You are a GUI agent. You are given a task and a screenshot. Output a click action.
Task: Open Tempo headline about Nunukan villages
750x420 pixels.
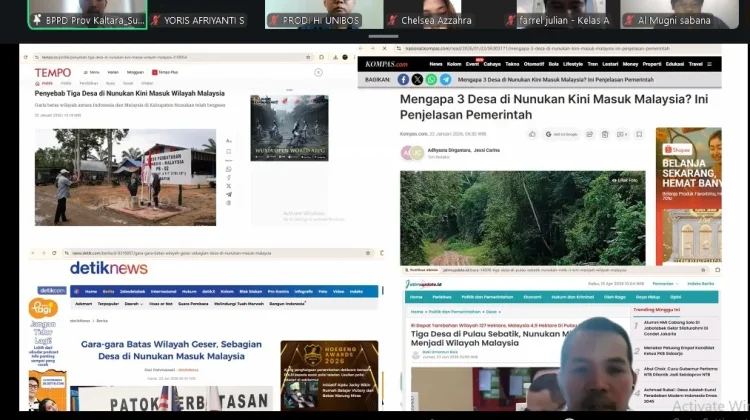pyautogui.click(x=130, y=93)
